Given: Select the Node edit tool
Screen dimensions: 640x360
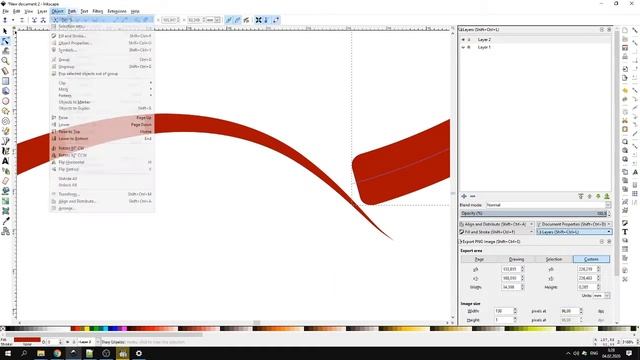Looking at the screenshot, I should pos(5,41).
